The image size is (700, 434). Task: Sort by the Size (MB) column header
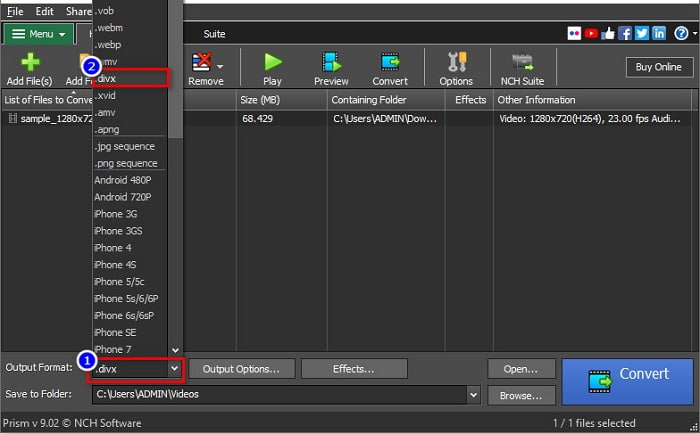[282, 100]
